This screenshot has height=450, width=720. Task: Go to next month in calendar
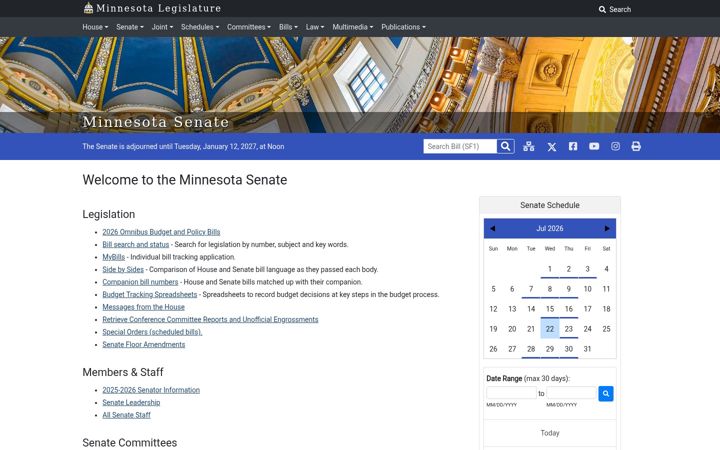pos(607,228)
